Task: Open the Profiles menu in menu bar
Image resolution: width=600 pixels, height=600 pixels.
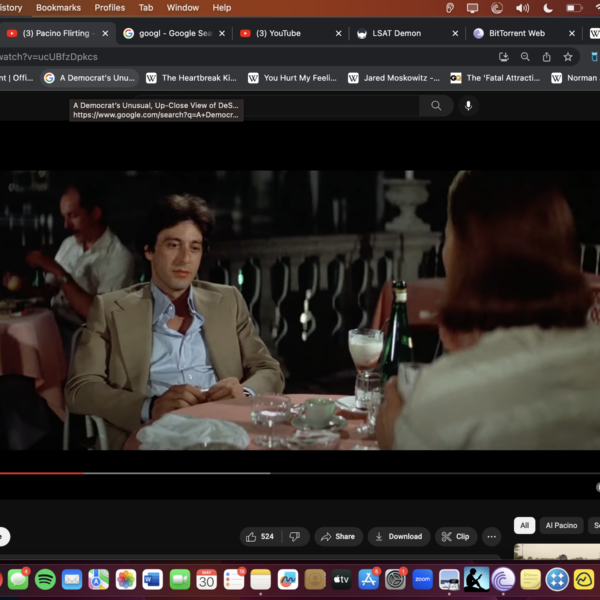Action: pyautogui.click(x=110, y=8)
